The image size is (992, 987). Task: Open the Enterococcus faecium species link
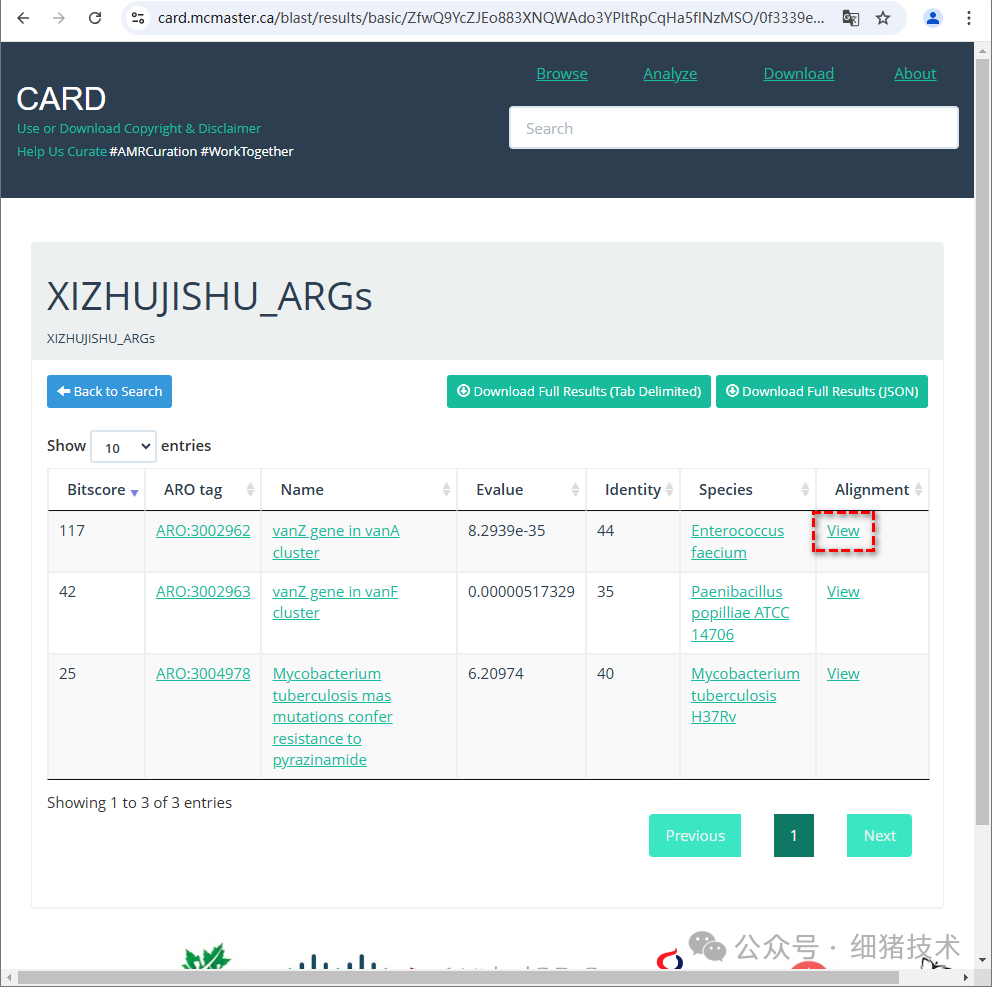(x=737, y=541)
